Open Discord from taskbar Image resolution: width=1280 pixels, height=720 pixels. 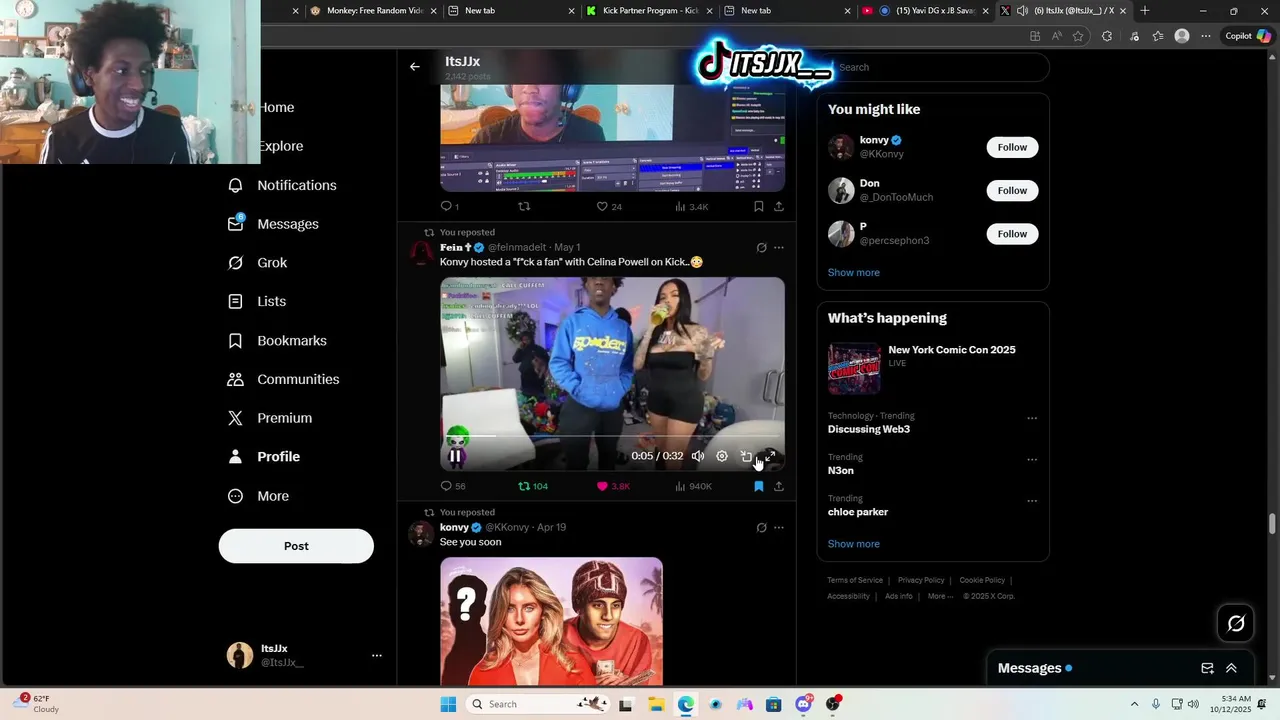803,704
